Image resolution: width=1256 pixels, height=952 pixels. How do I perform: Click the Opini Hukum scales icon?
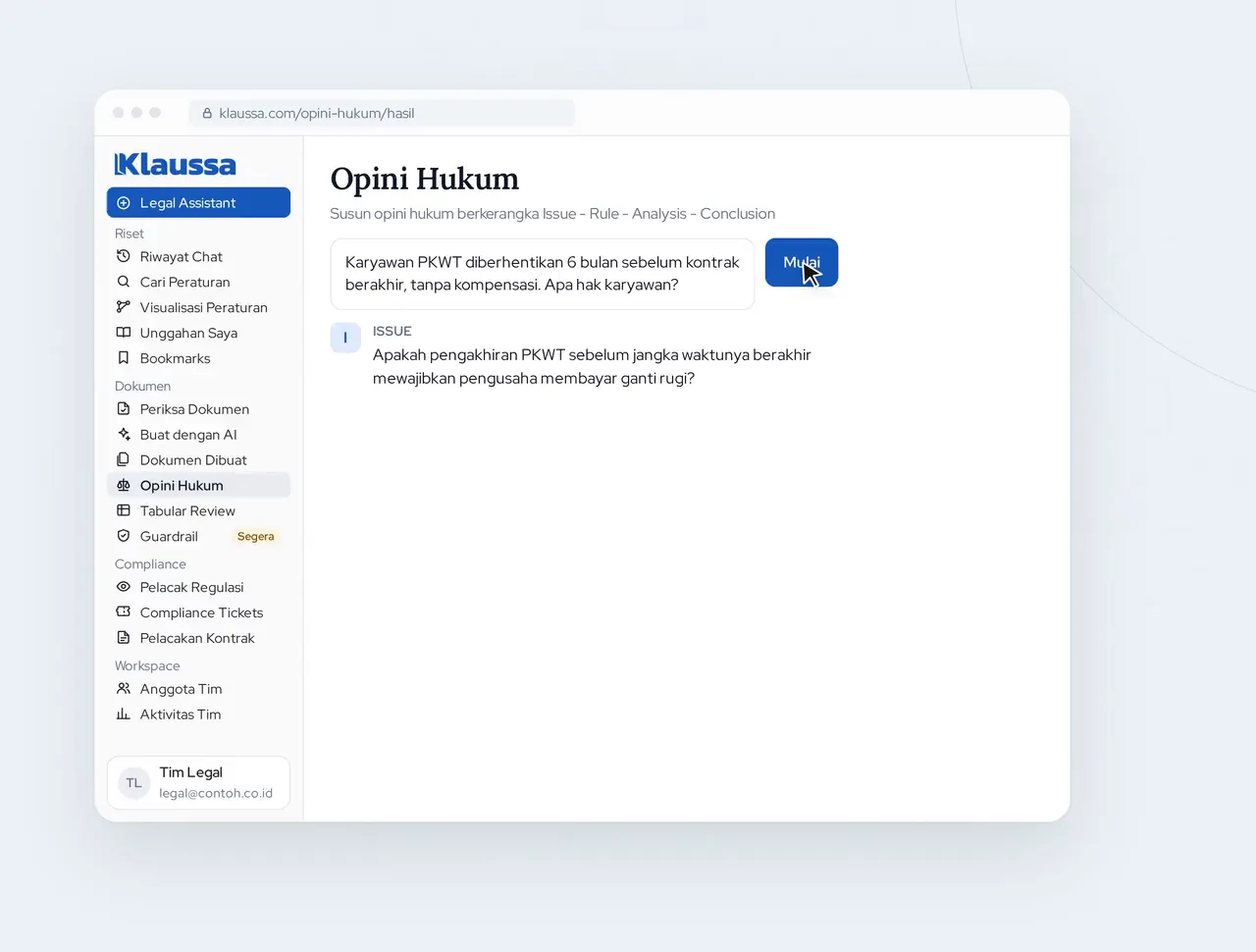coord(124,486)
